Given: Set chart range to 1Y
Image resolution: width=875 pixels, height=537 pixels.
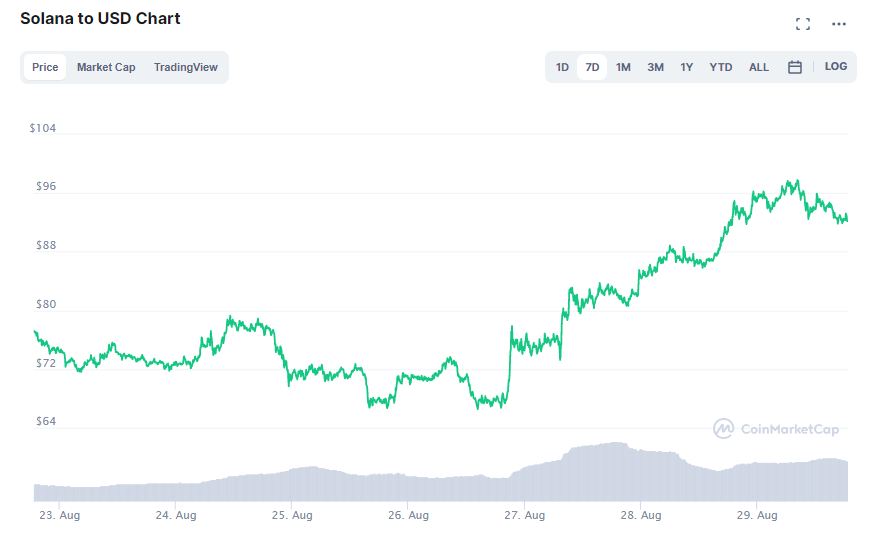Looking at the screenshot, I should click(686, 67).
